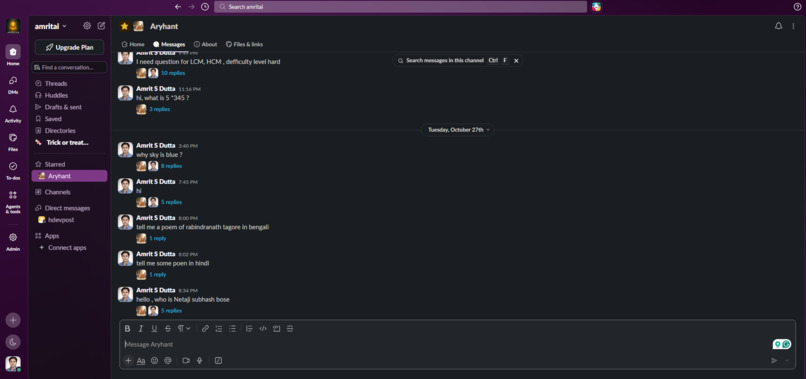Open Agents & tools in left rail
Image resolution: width=806 pixels, height=379 pixels.
(x=13, y=202)
